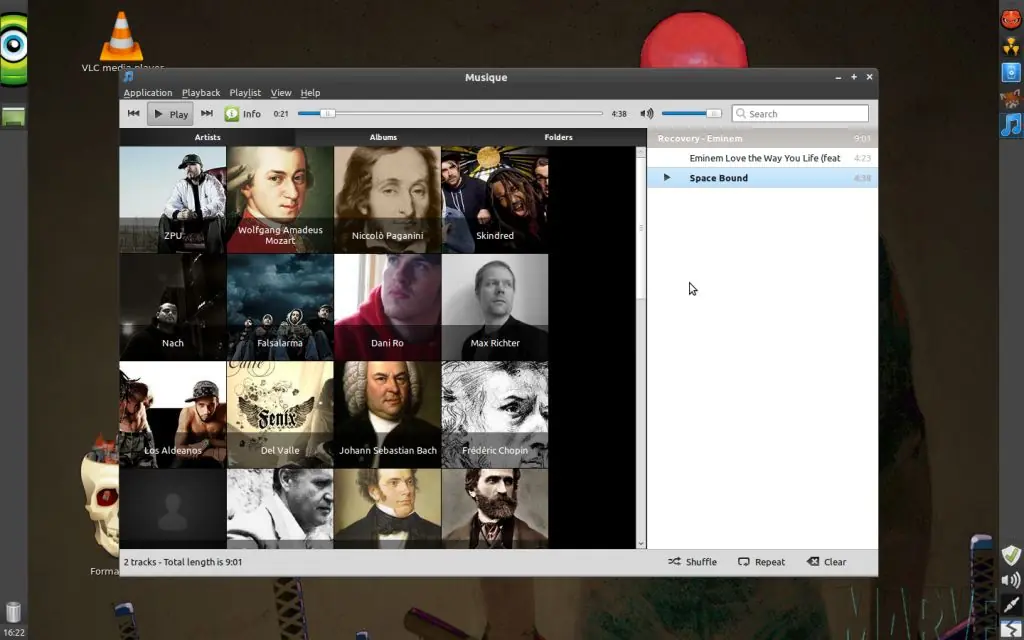Click the blue speaker-box dock icon
Screen dimensions: 1024x640
pos(1011,72)
